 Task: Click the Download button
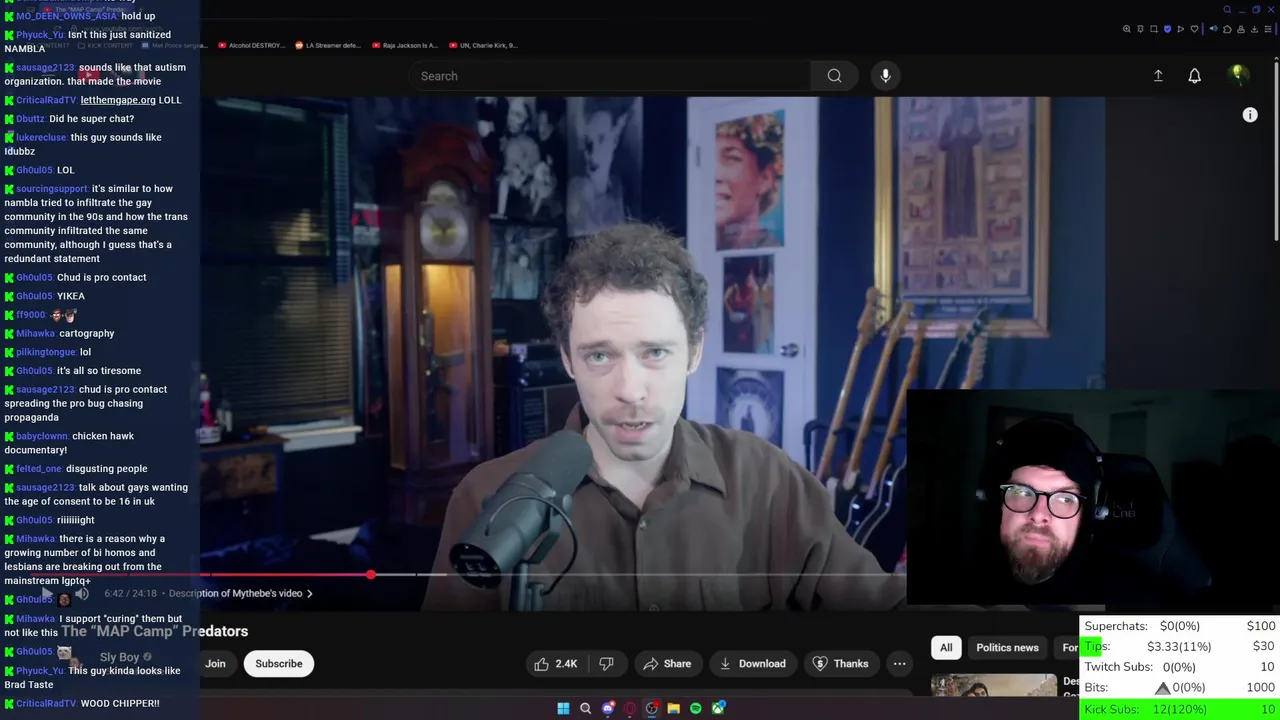click(752, 664)
